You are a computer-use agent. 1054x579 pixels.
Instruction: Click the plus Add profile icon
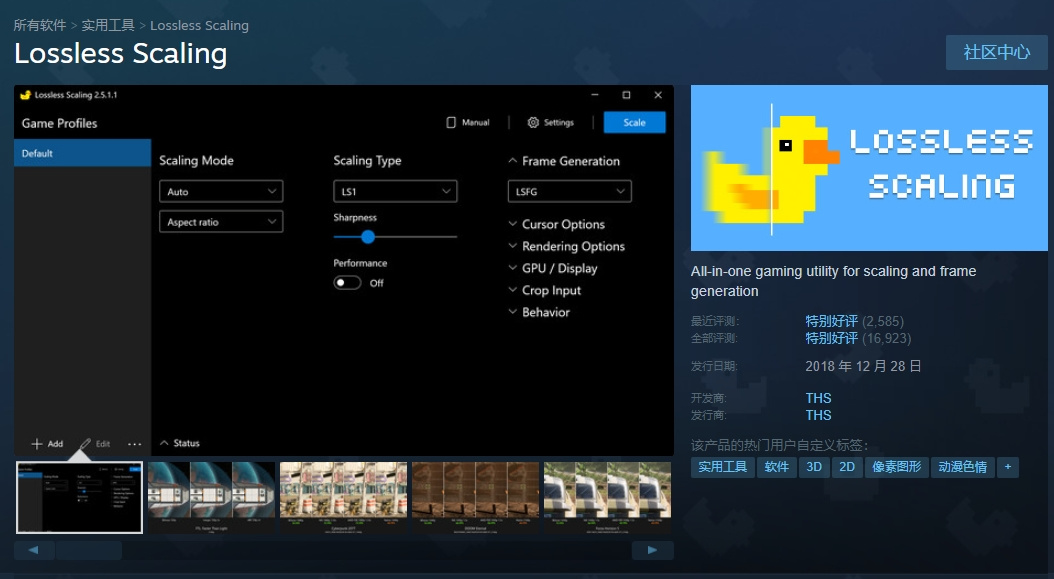click(x=37, y=444)
